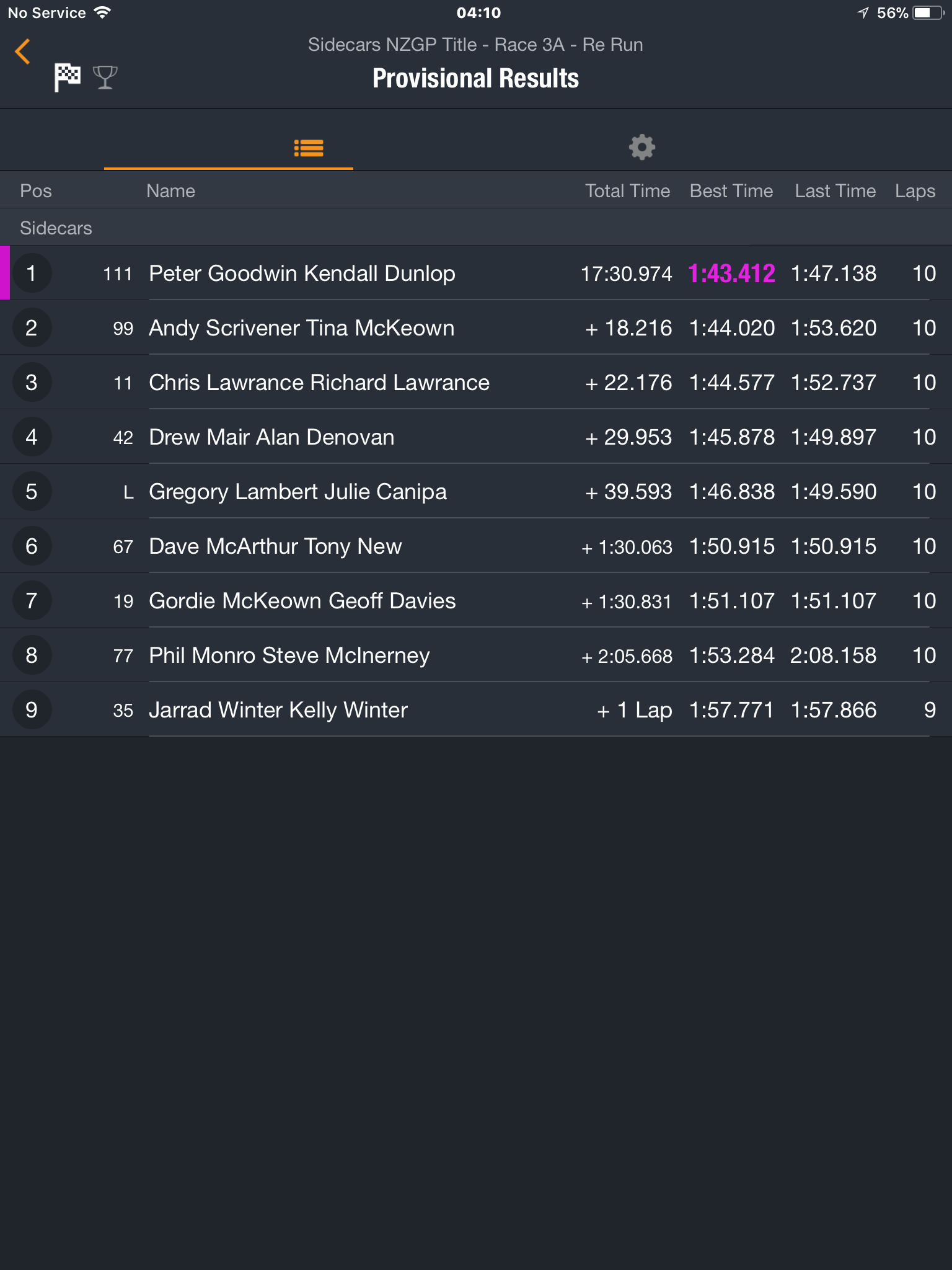952x1270 pixels.
Task: Tap the magenta fastest lap time 1:43.412
Action: (x=731, y=273)
